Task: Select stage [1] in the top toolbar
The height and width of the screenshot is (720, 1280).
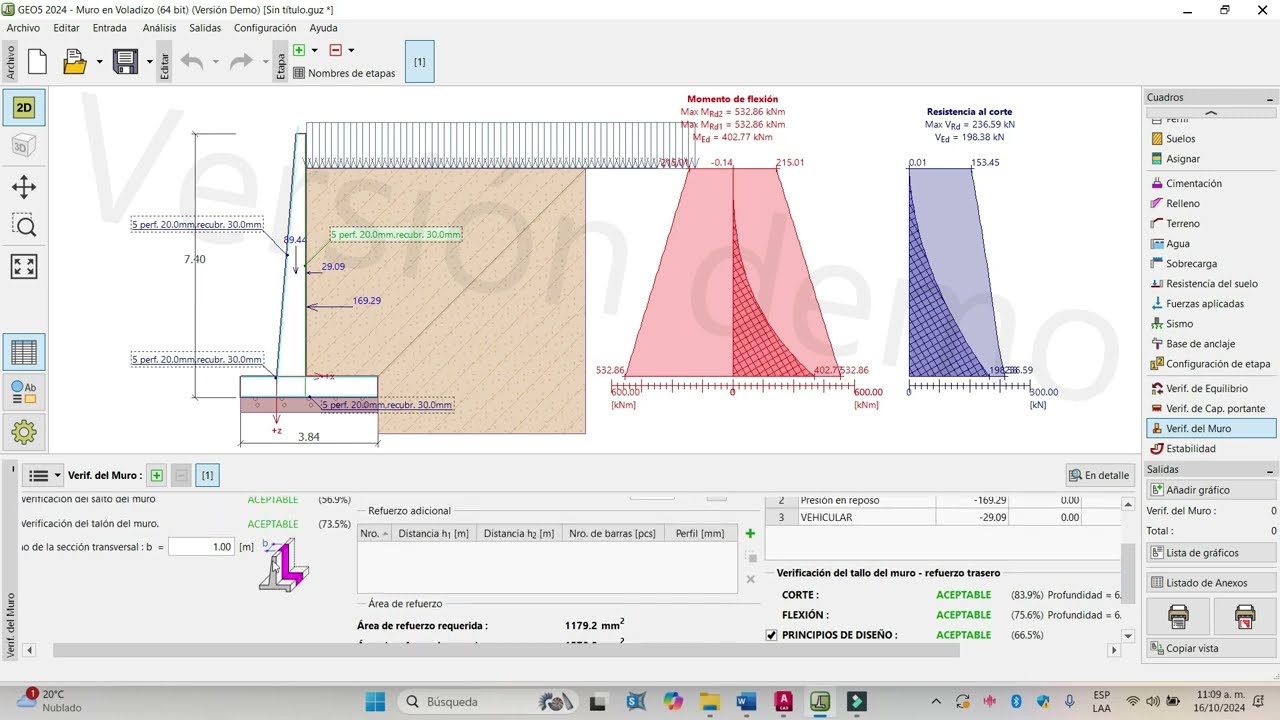Action: click(x=419, y=62)
